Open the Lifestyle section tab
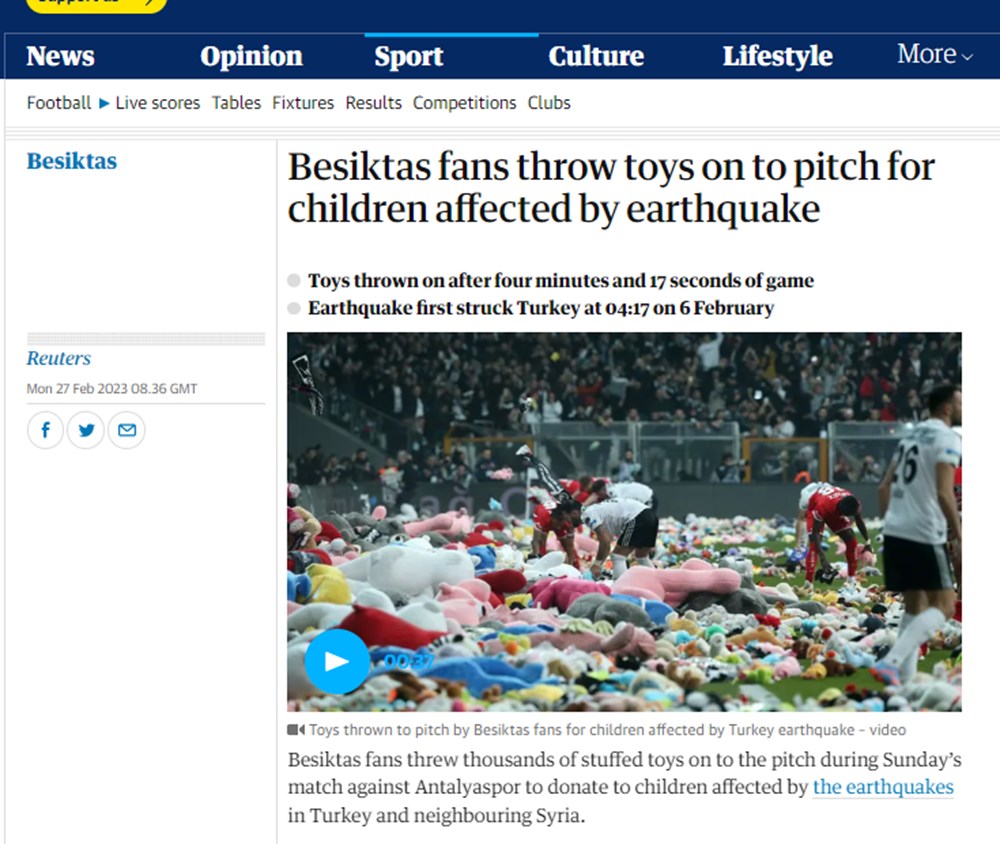The height and width of the screenshot is (844, 1000). 777,56
